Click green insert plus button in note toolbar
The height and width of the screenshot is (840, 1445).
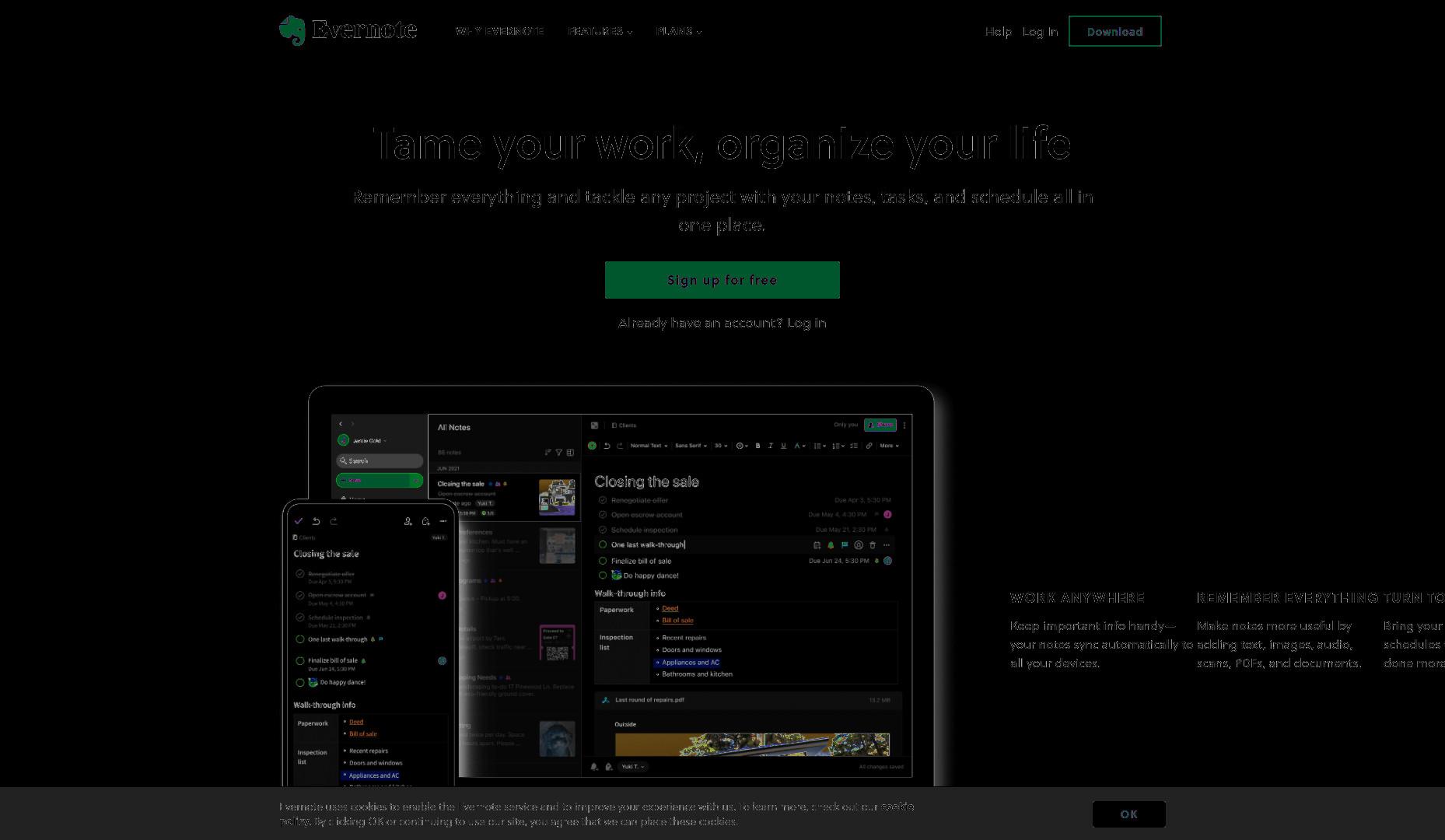[592, 446]
